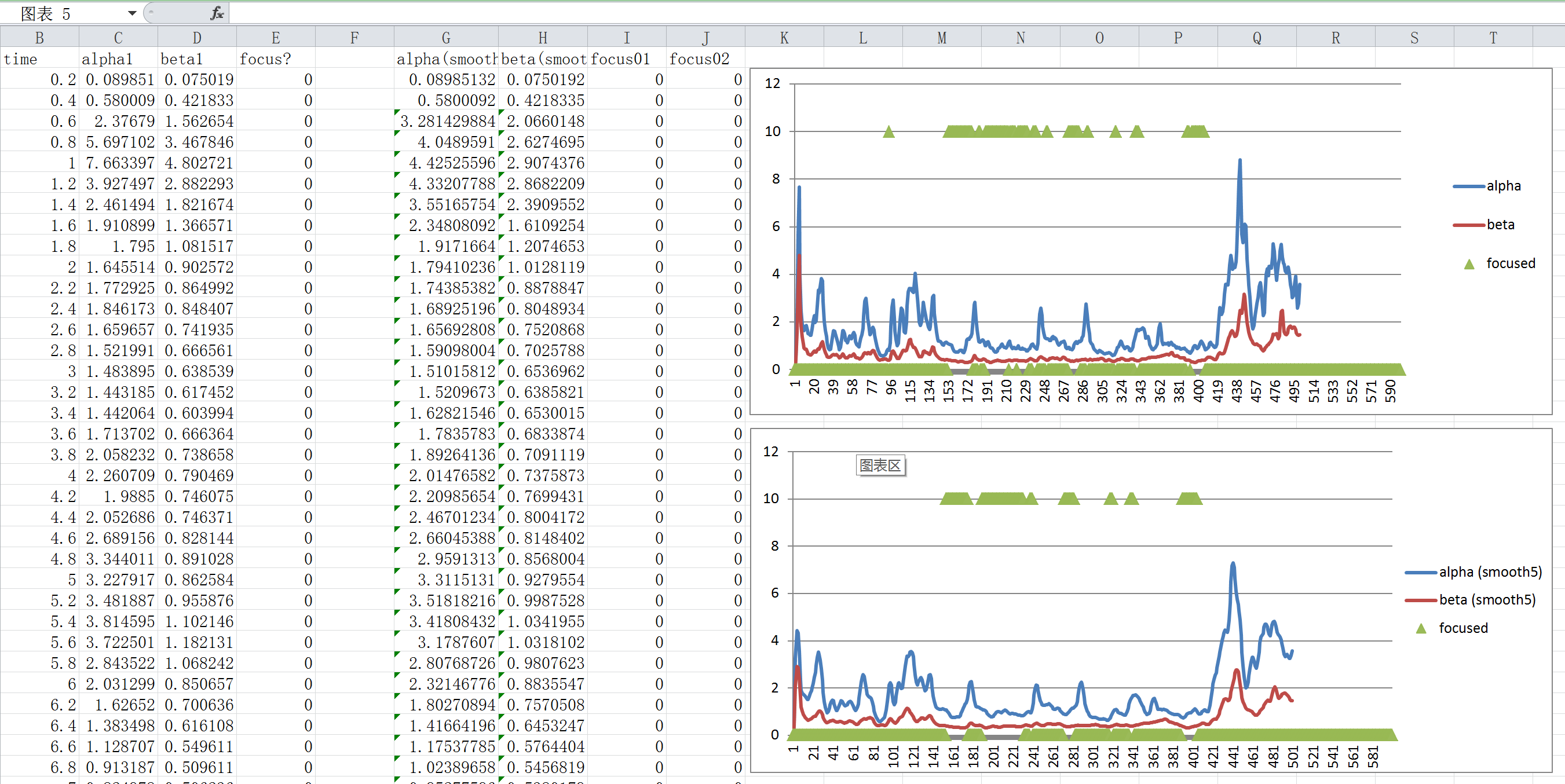The width and height of the screenshot is (1565, 784).
Task: Click cell with value 3.814595
Action: [x=118, y=622]
